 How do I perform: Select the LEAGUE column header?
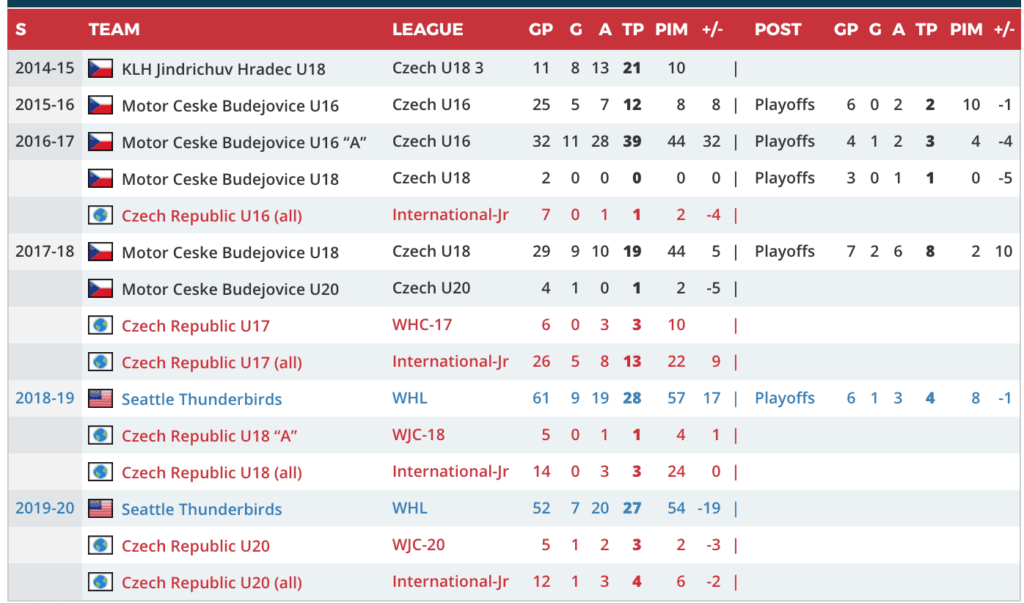pos(427,30)
